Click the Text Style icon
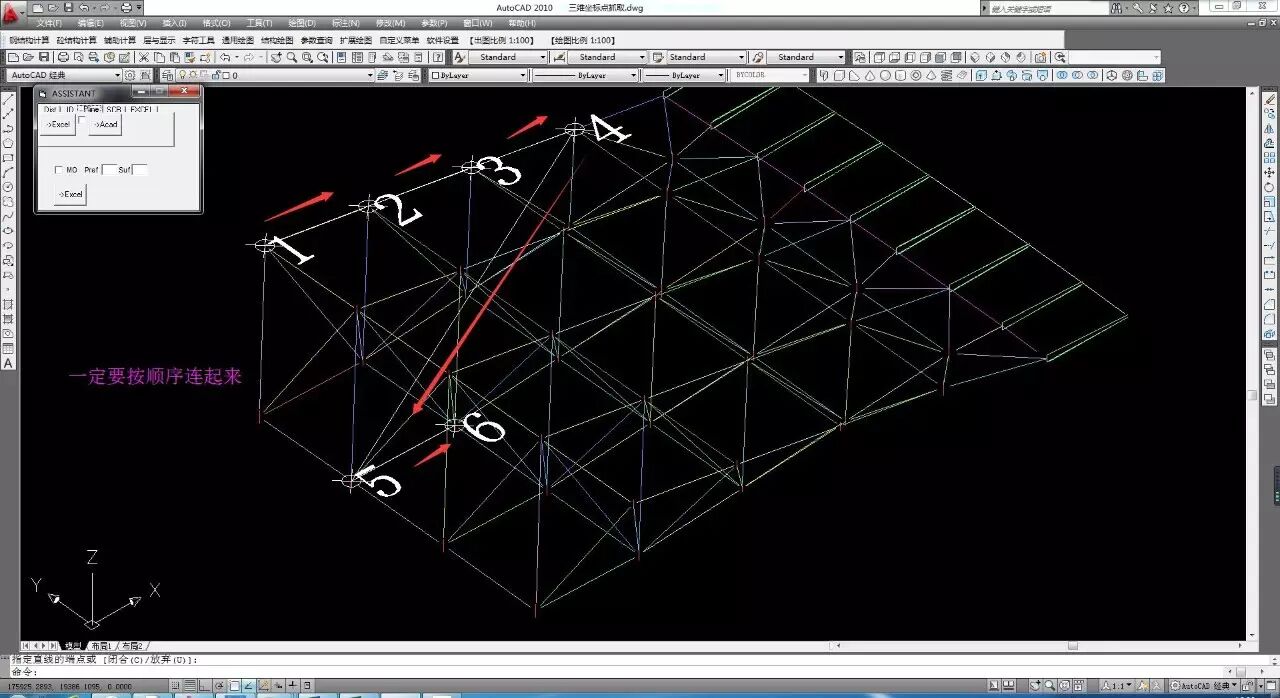Screen dimensions: 1280x698 pyautogui.click(x=459, y=57)
